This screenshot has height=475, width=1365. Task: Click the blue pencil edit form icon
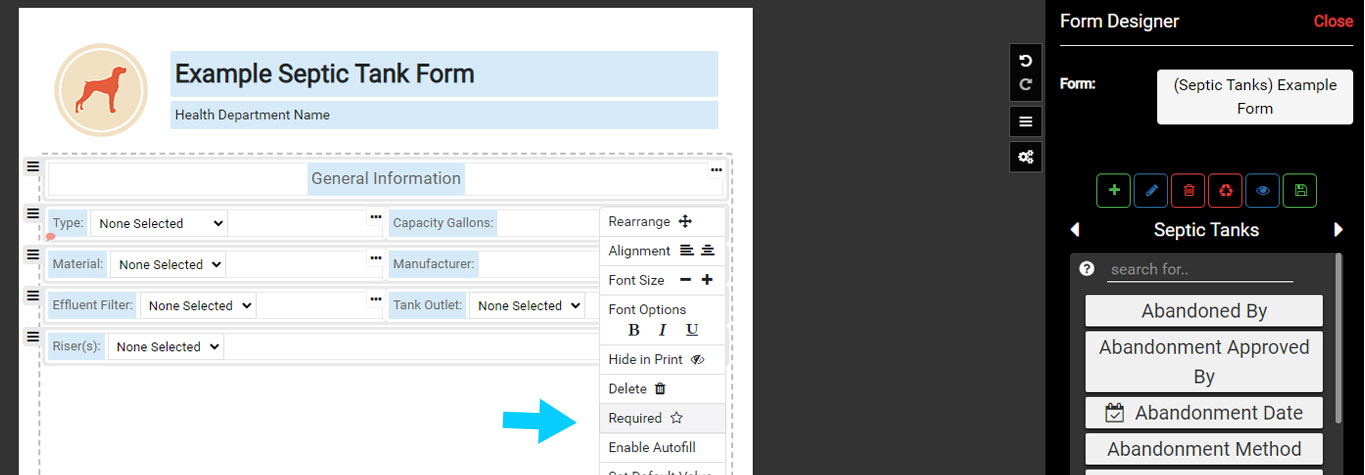[1150, 190]
